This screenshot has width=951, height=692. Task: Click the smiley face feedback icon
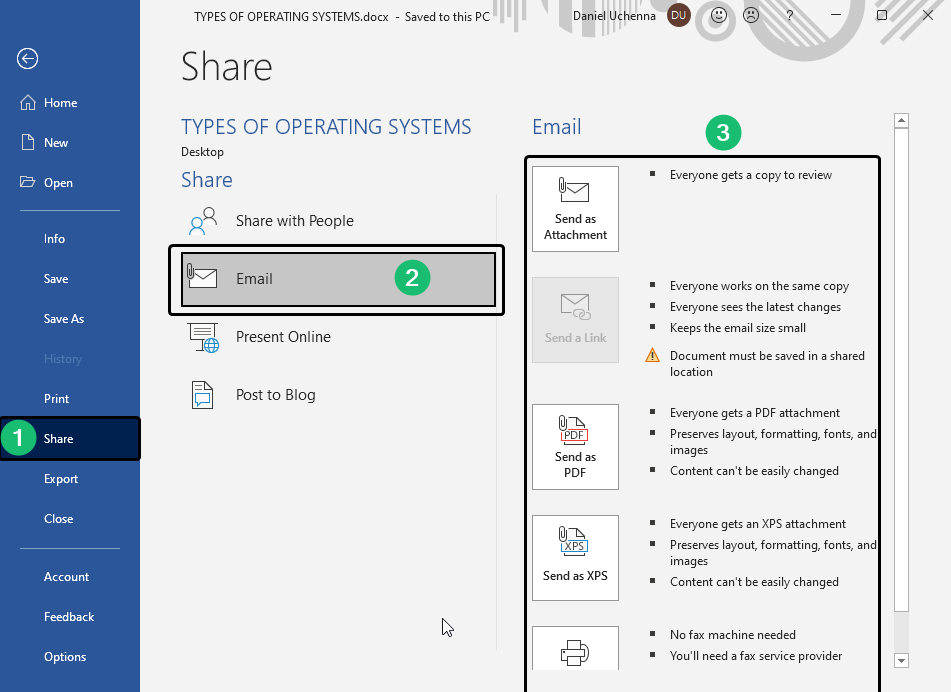(x=718, y=16)
